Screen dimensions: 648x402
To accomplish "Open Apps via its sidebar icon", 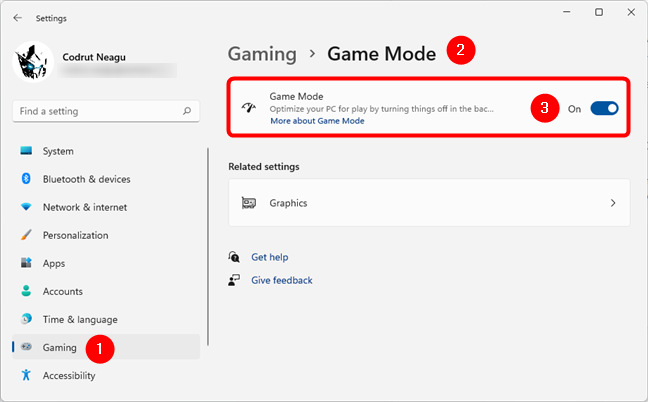I will click(x=26, y=263).
